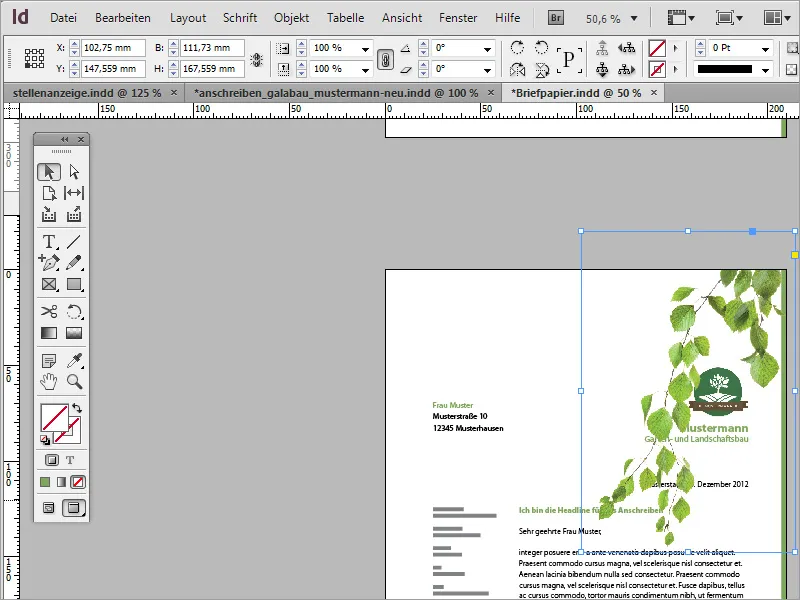The height and width of the screenshot is (600, 800).
Task: Select the Gradient Swatch tool
Action: pos(49,333)
